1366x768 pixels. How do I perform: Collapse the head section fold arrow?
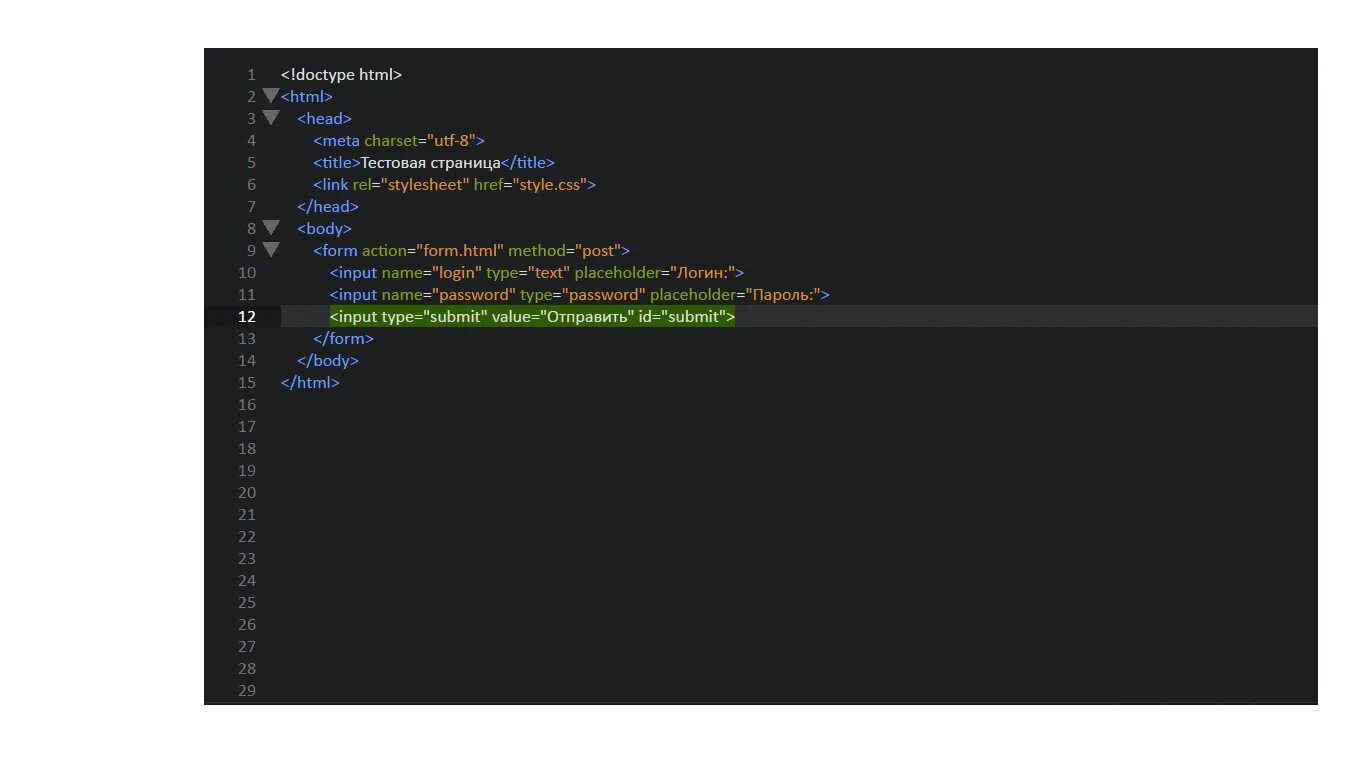270,118
